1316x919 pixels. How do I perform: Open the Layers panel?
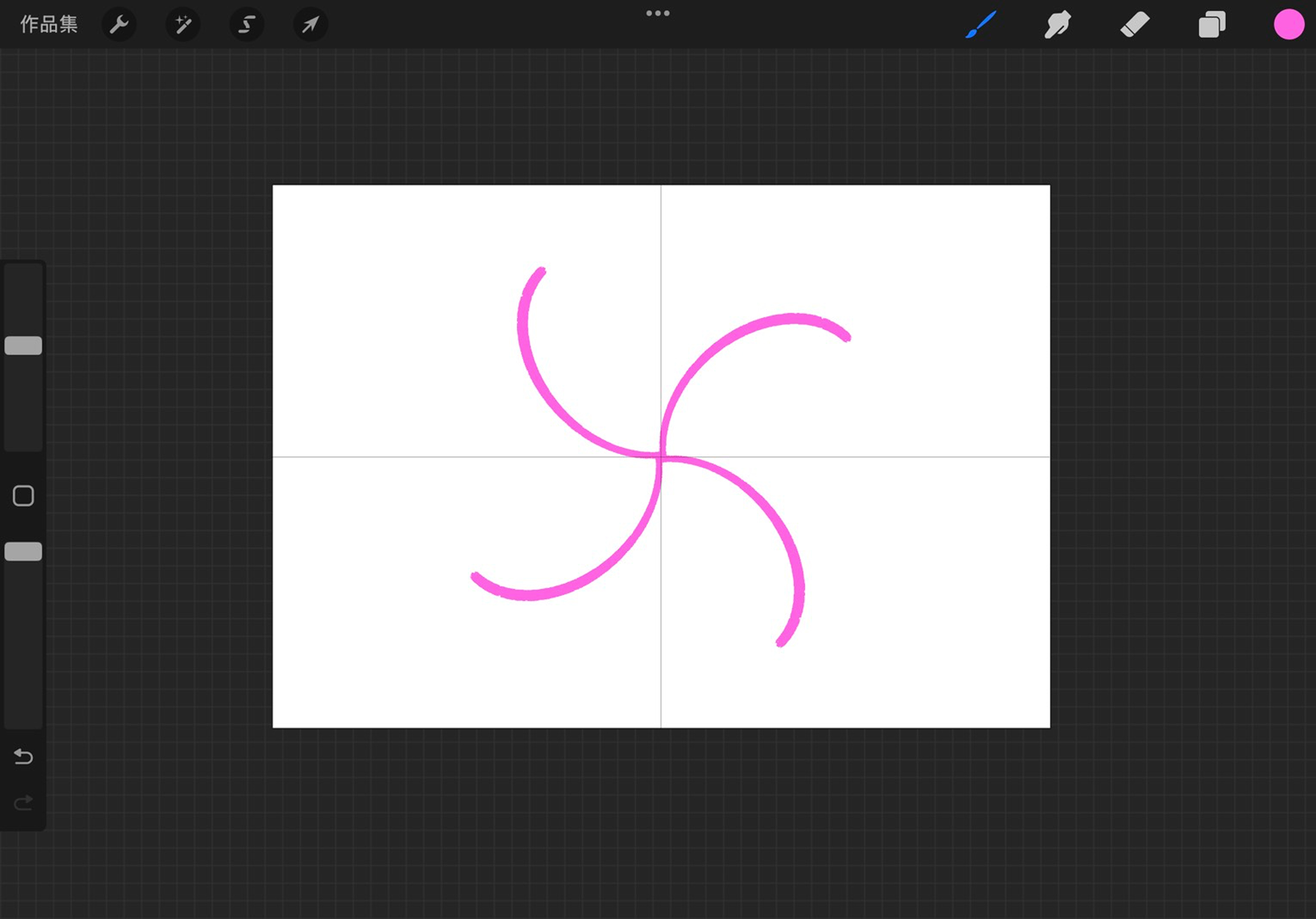(1212, 24)
